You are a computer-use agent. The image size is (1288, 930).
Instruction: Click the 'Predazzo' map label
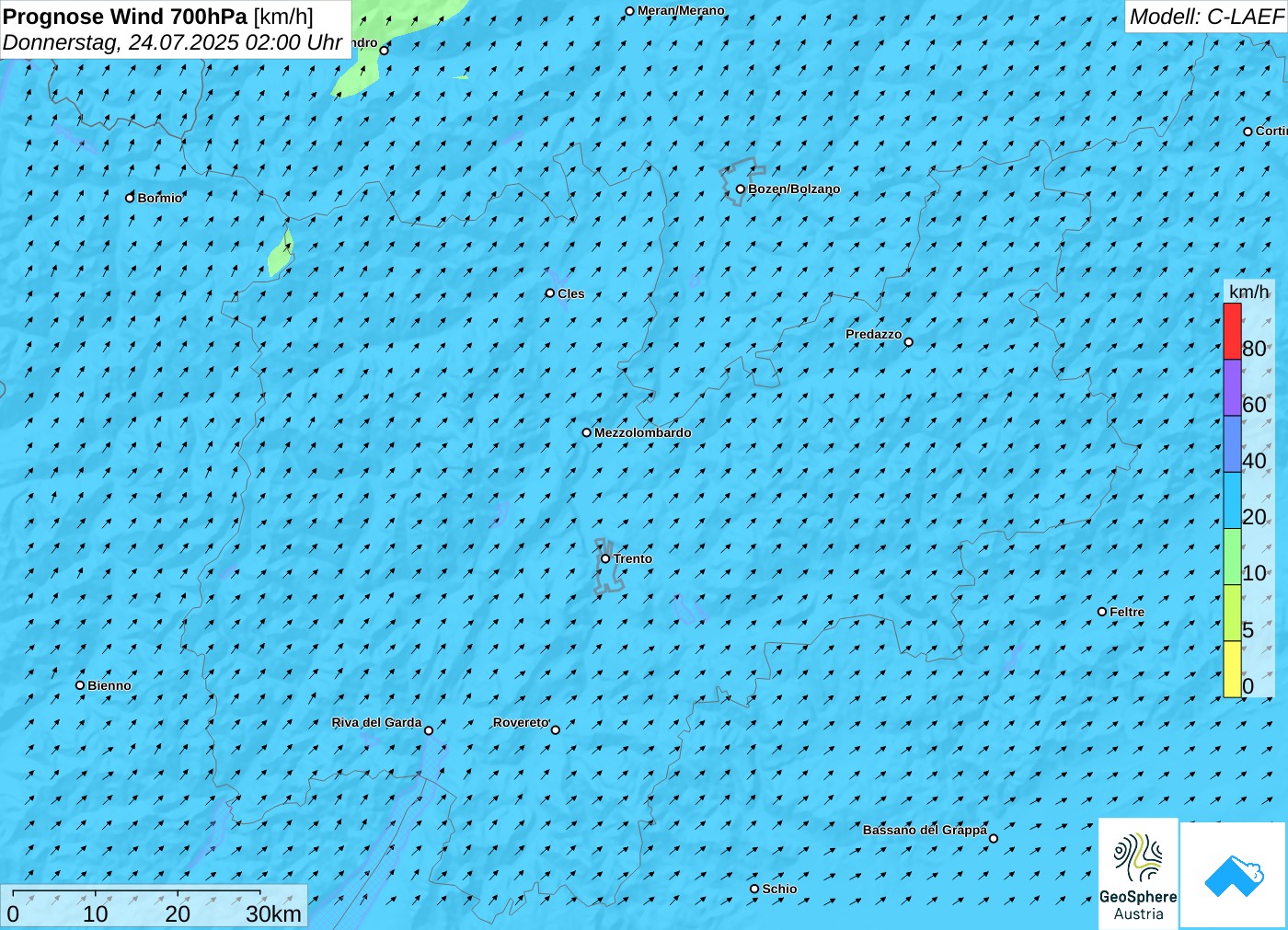pyautogui.click(x=873, y=334)
